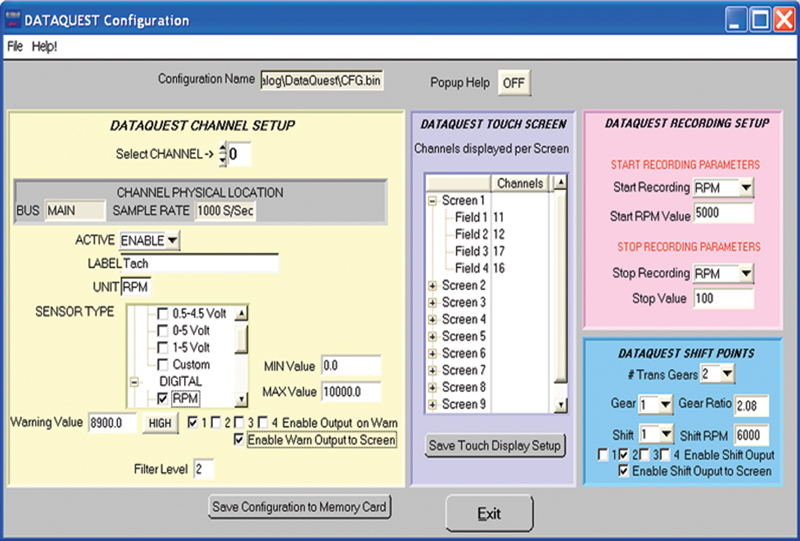Click the Select CHANNEL number field
This screenshot has width=800, height=541.
coord(239,154)
